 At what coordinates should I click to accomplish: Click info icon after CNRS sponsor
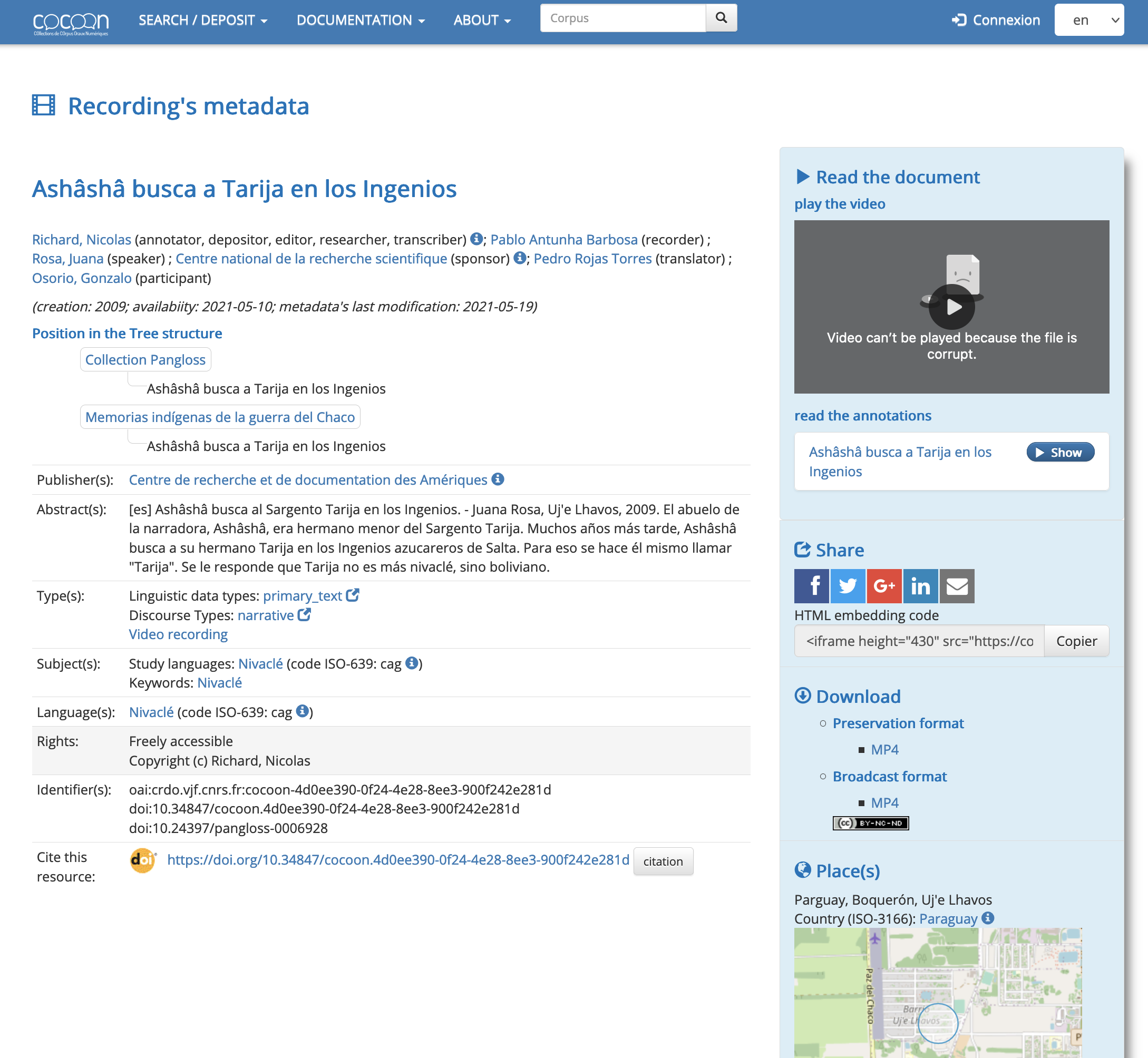point(520,258)
